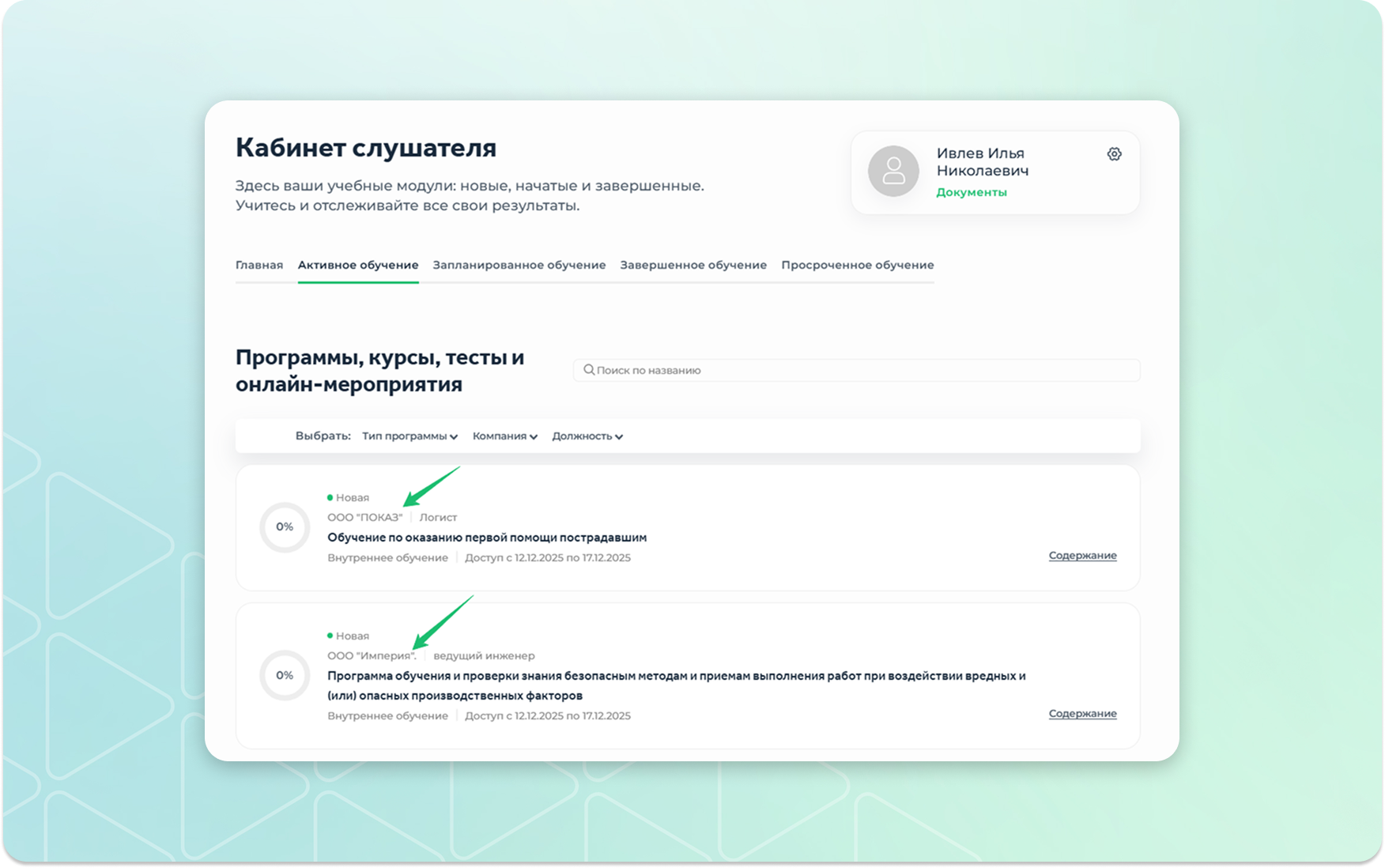Expand the Должность filter dropdown
This screenshot has height=868, width=1385.
[587, 436]
